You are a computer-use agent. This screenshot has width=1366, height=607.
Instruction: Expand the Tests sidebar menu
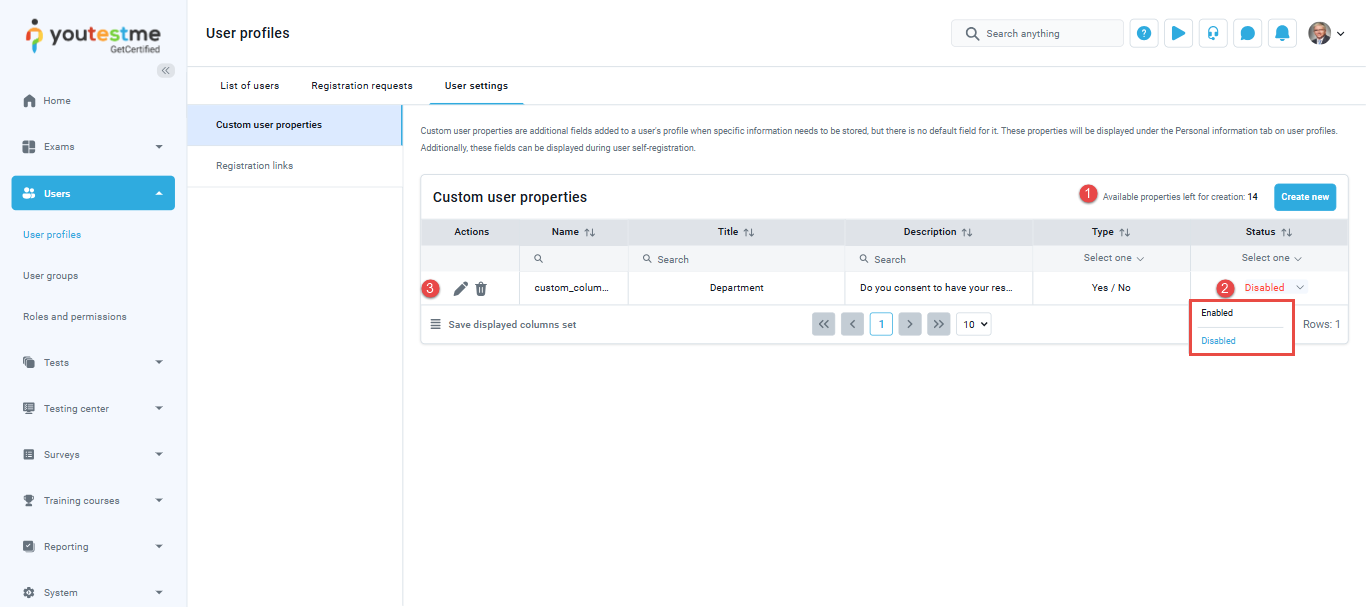point(93,363)
